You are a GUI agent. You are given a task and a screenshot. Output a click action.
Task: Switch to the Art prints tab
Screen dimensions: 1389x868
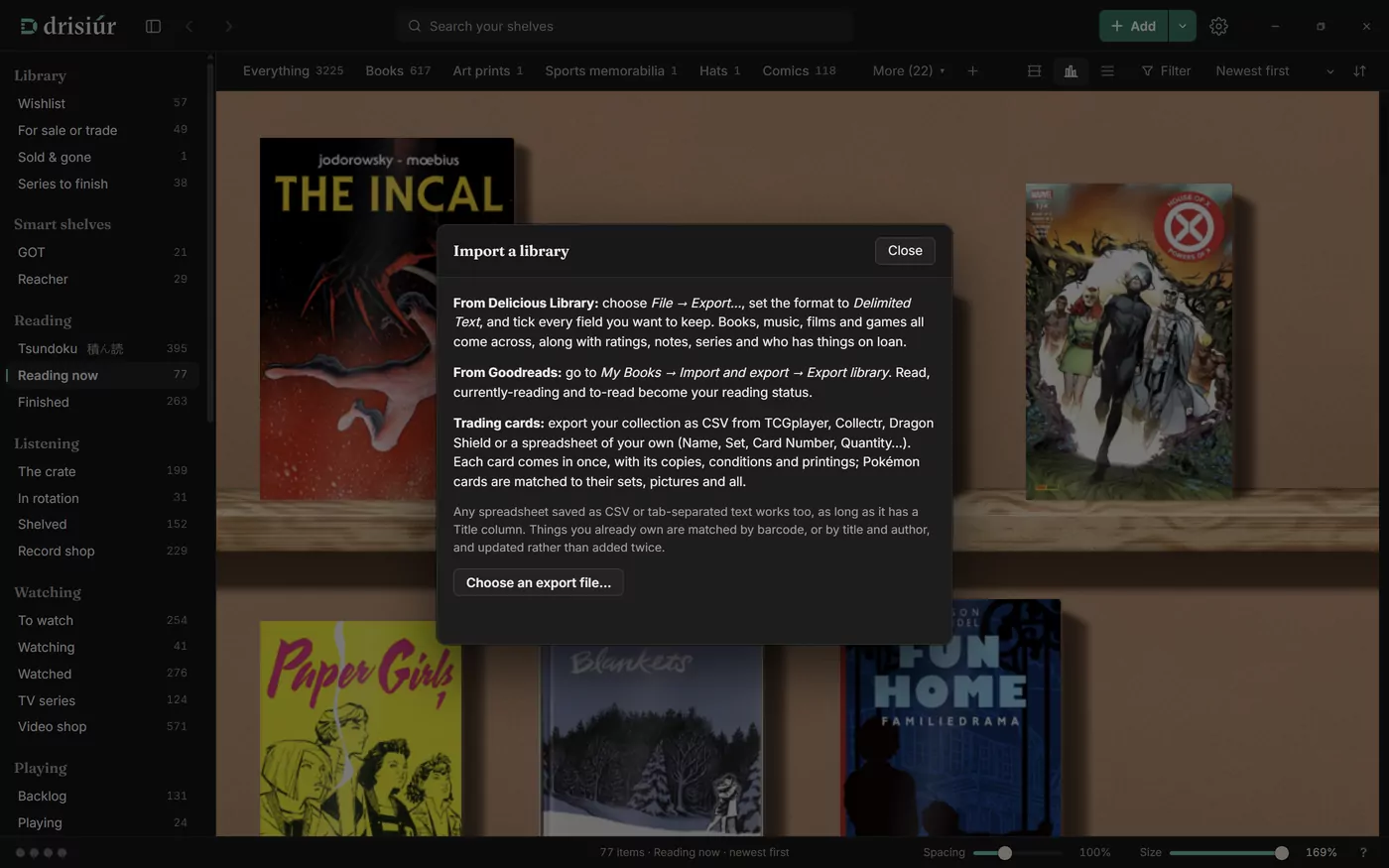click(x=488, y=70)
